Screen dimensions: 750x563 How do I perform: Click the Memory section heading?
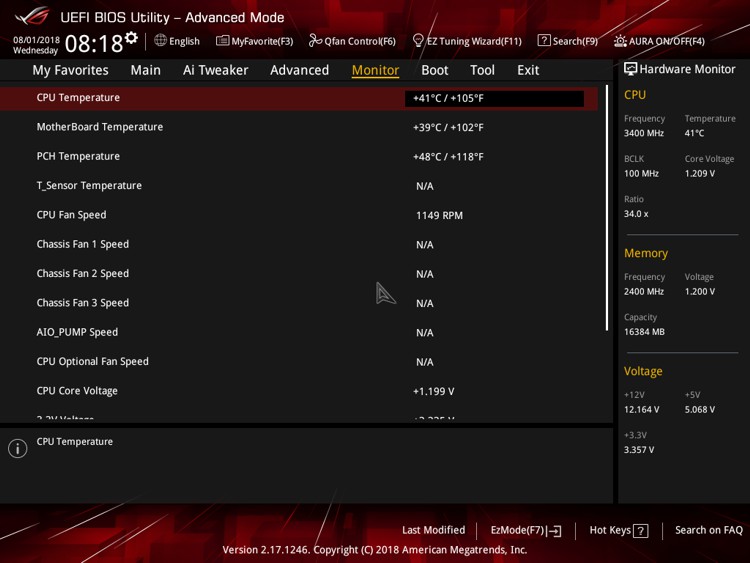pyautogui.click(x=646, y=253)
